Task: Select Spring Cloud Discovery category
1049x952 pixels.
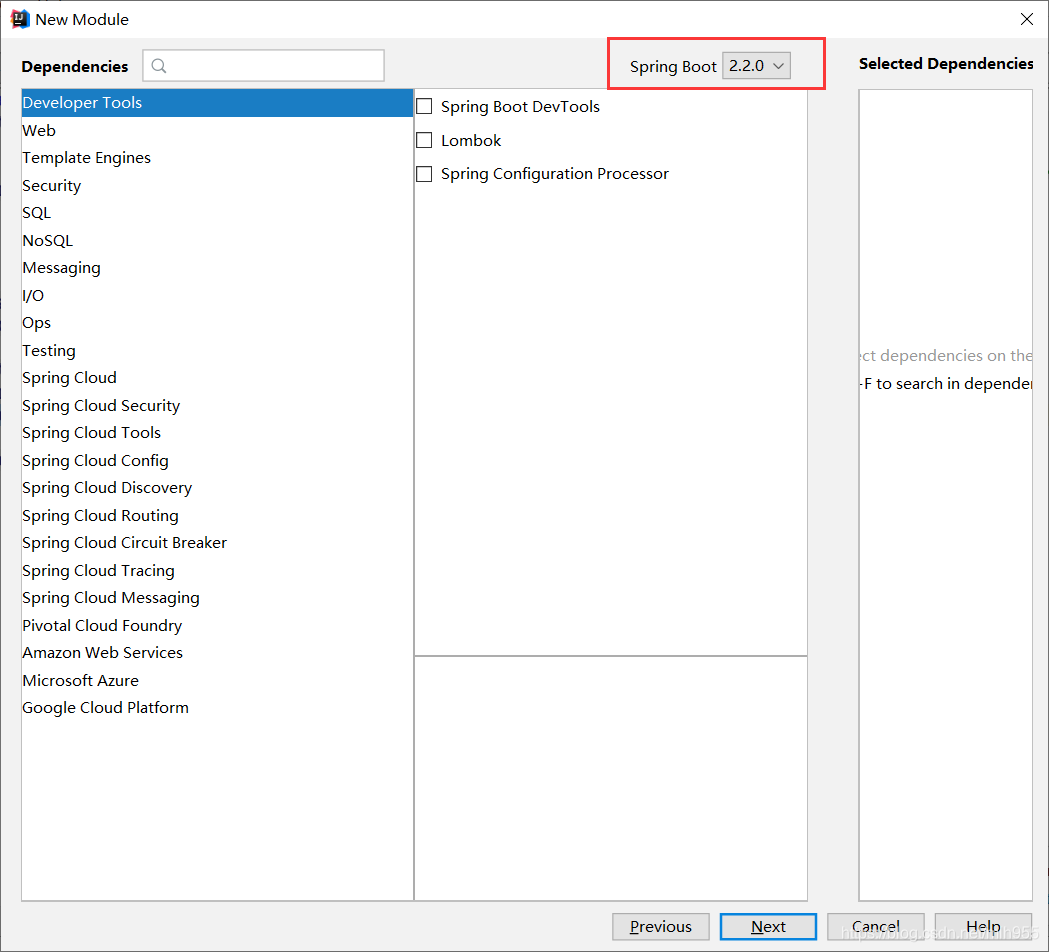Action: (x=217, y=488)
